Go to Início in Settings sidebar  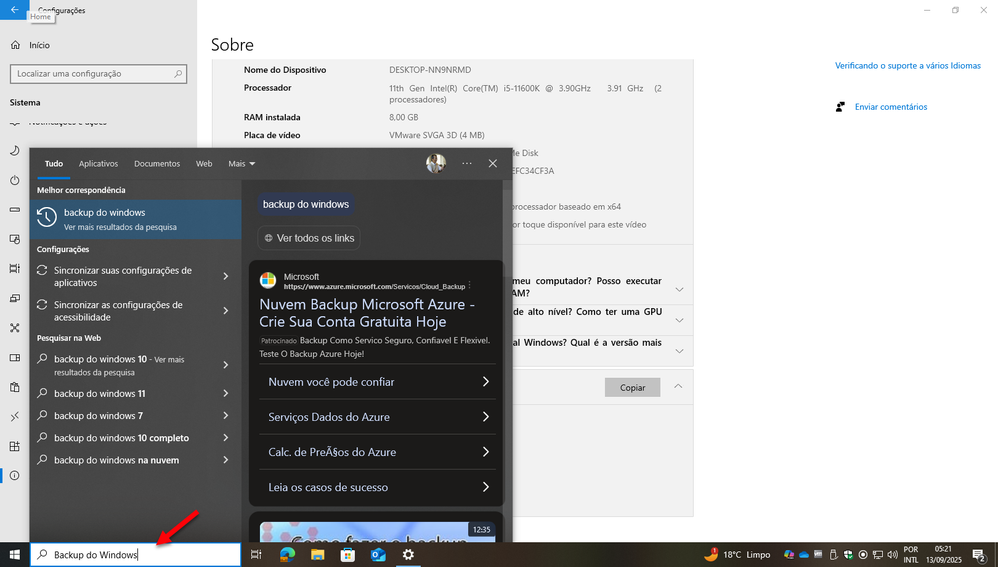[x=31, y=45]
